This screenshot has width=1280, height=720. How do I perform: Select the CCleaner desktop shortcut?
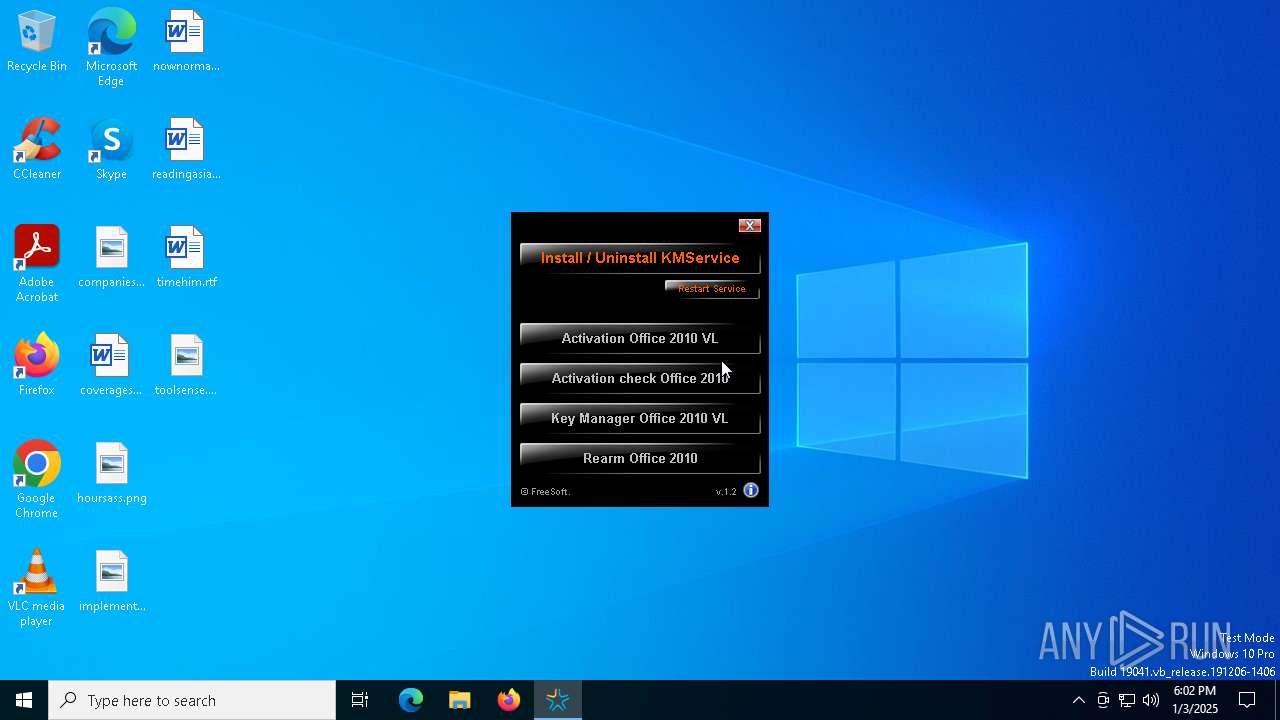[x=37, y=150]
